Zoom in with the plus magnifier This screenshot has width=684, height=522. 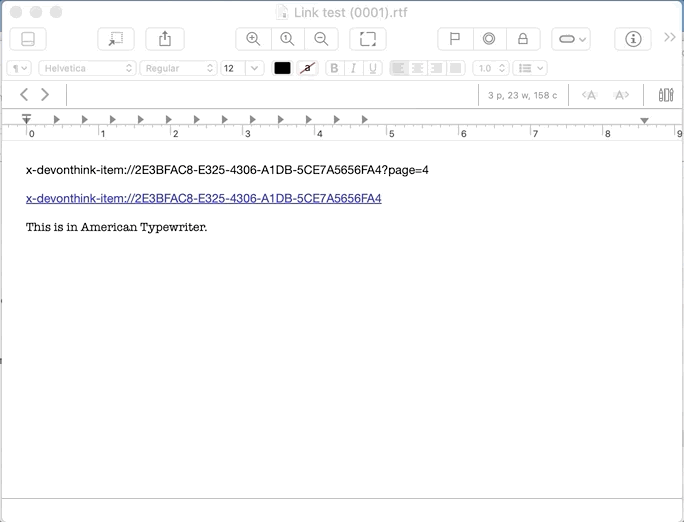253,39
